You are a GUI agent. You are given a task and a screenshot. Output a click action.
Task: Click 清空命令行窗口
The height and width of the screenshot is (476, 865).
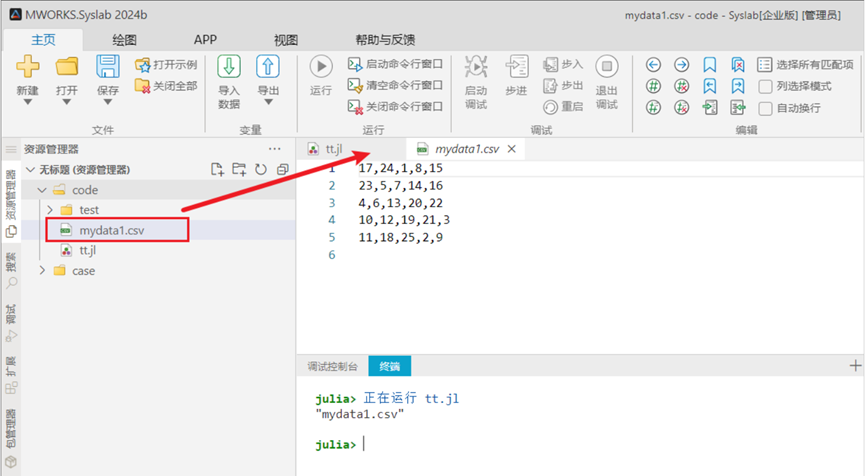(395, 85)
